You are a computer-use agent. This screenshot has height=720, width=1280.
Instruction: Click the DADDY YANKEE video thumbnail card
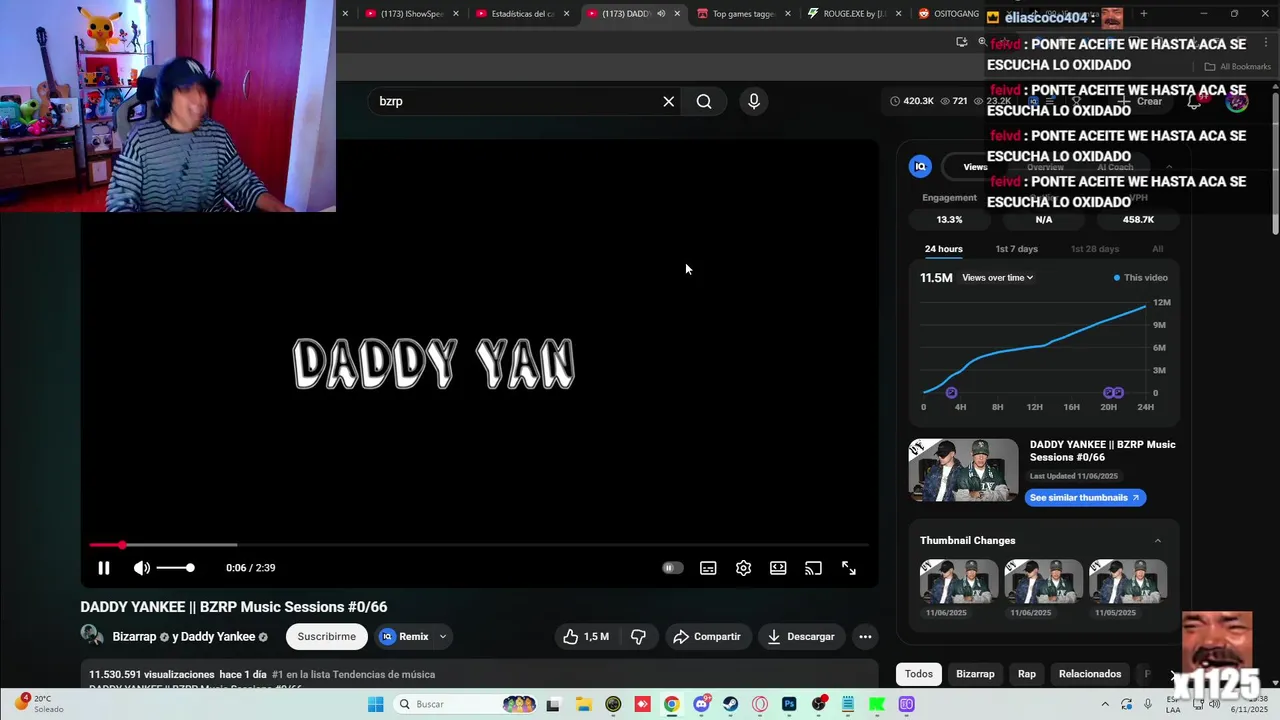tap(963, 470)
